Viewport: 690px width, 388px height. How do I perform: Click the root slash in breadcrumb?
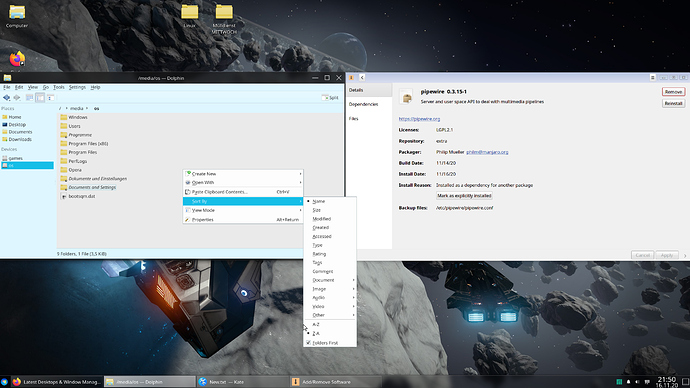tap(60, 108)
